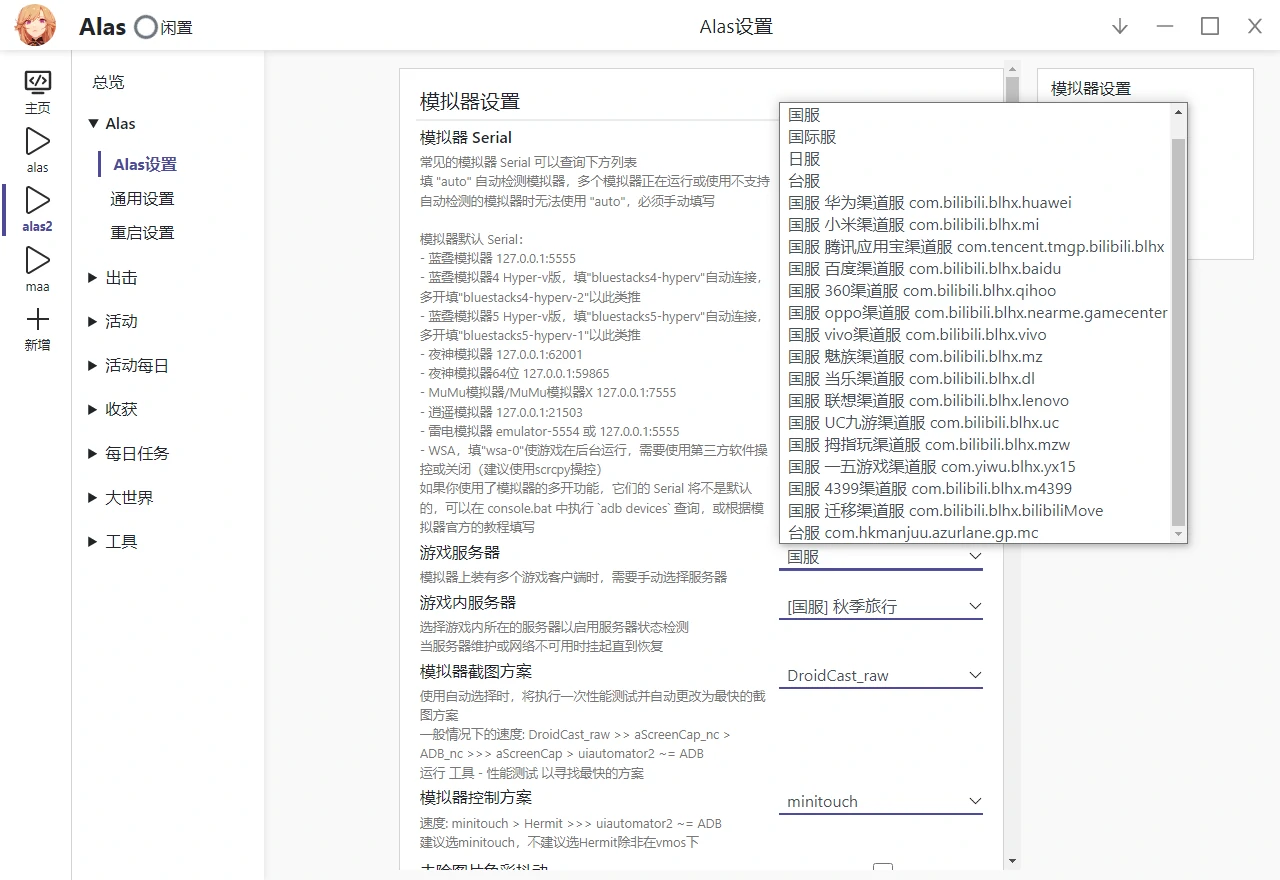Select oppo渠道服 option

click(x=977, y=313)
